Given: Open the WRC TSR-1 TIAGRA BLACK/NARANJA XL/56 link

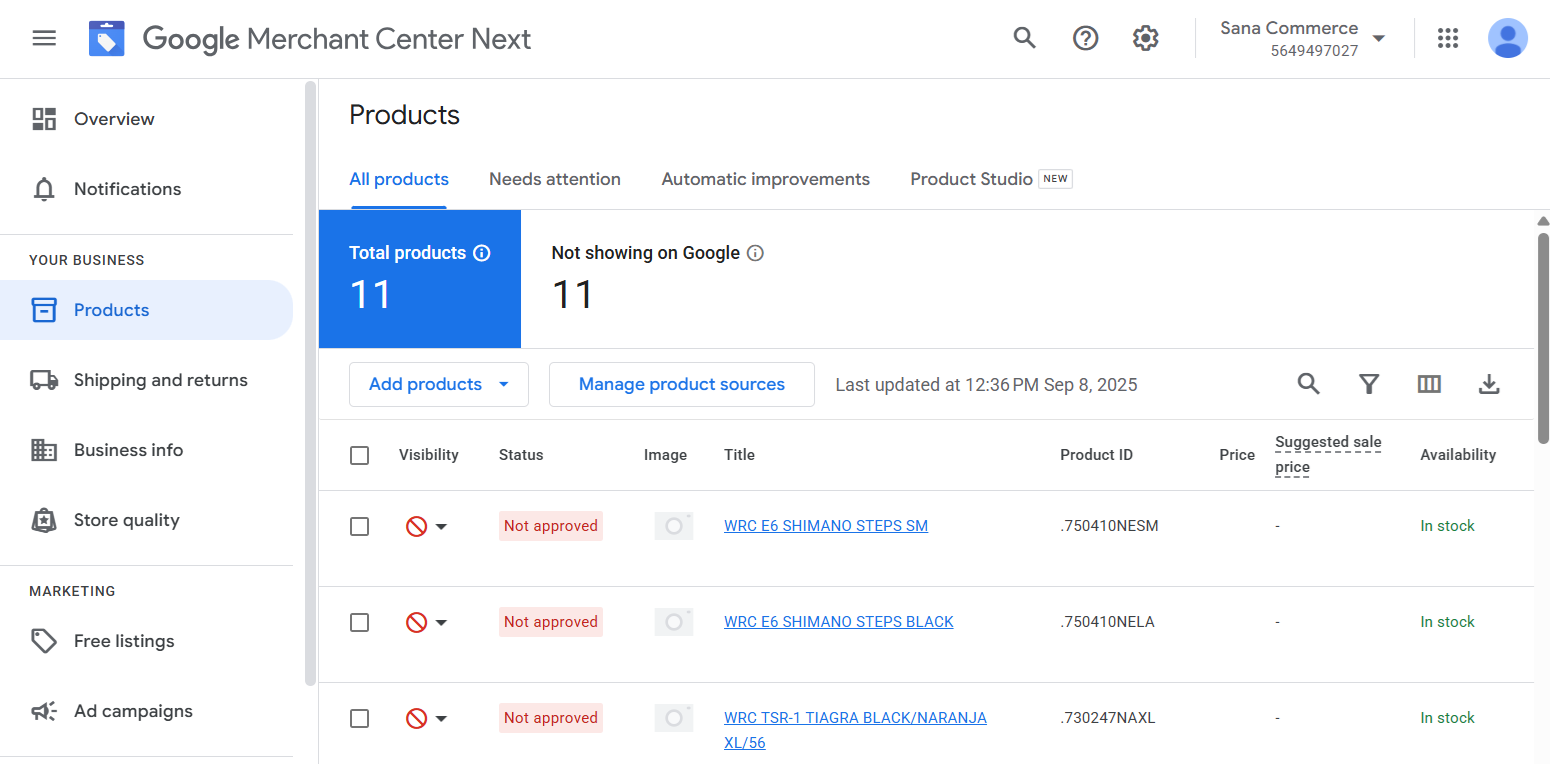Looking at the screenshot, I should pyautogui.click(x=855, y=730).
